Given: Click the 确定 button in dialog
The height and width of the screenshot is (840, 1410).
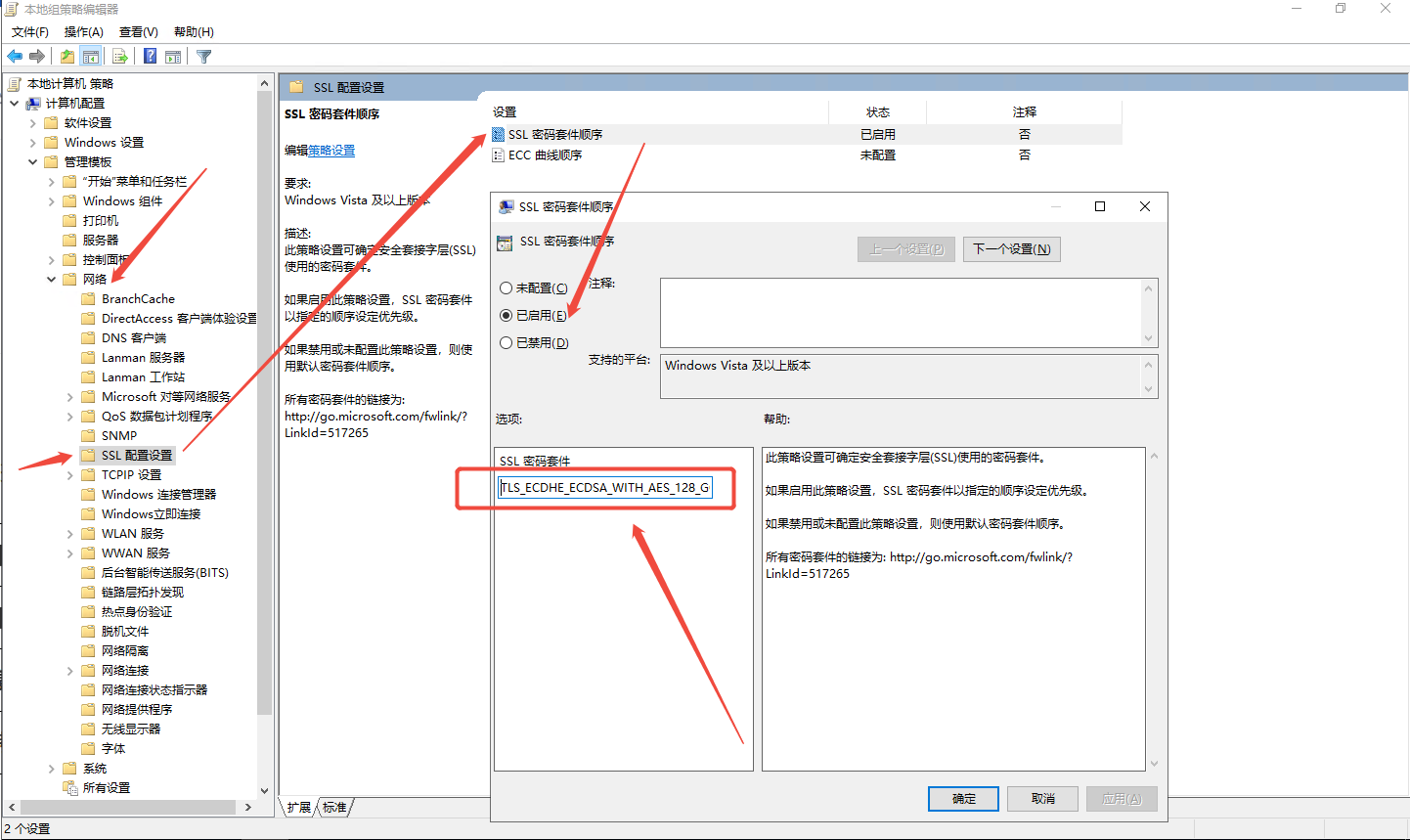Looking at the screenshot, I should (x=963, y=799).
